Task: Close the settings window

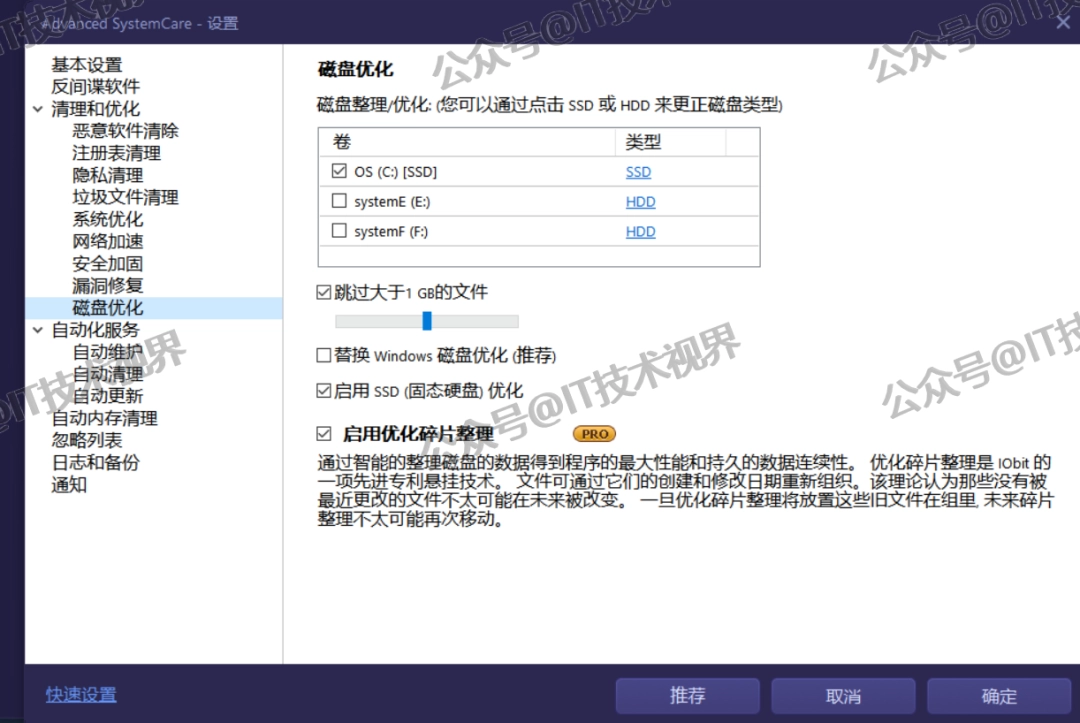Action: 1063,22
